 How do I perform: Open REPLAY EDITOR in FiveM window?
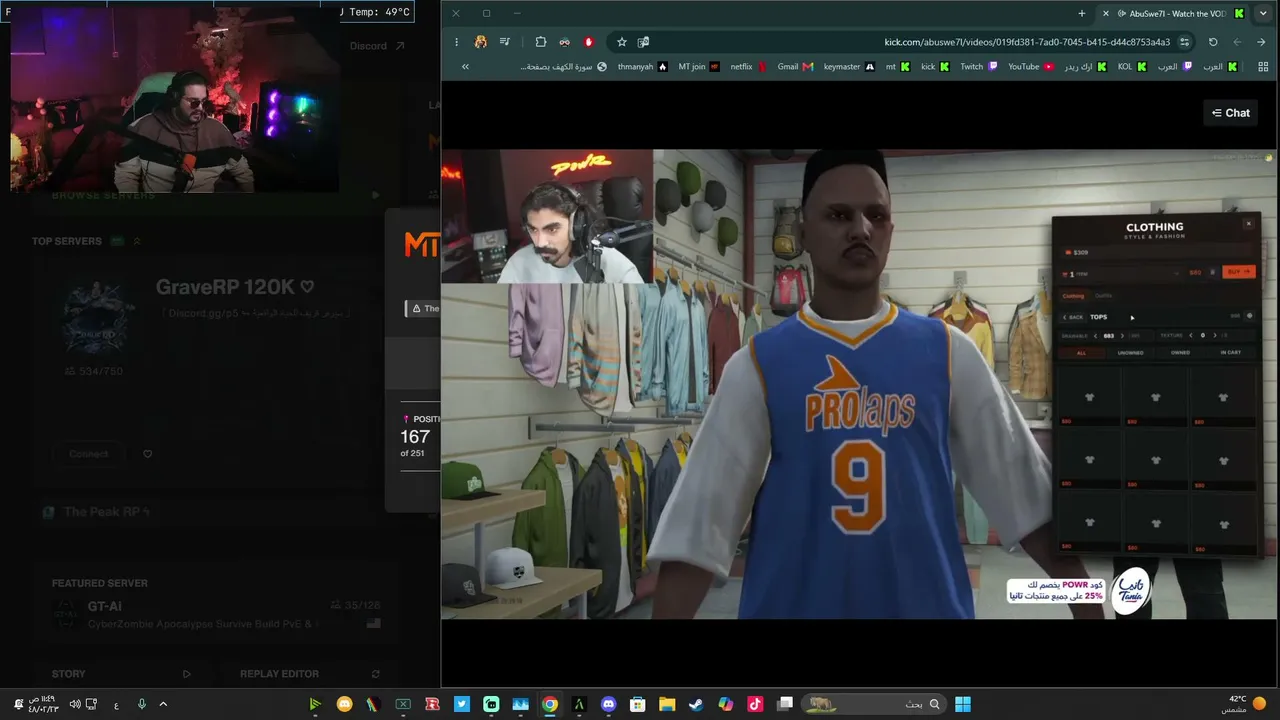310,674
